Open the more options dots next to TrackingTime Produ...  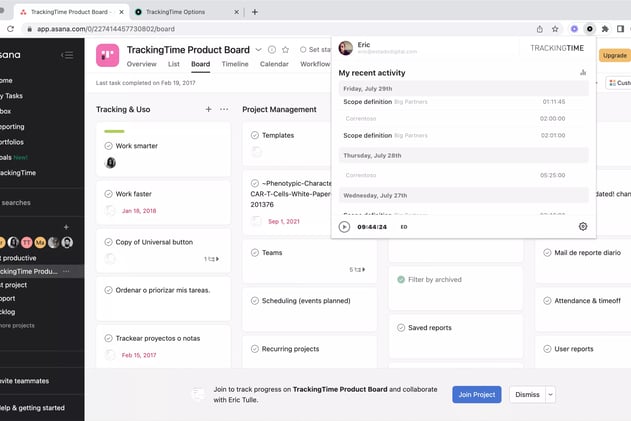coord(66,271)
